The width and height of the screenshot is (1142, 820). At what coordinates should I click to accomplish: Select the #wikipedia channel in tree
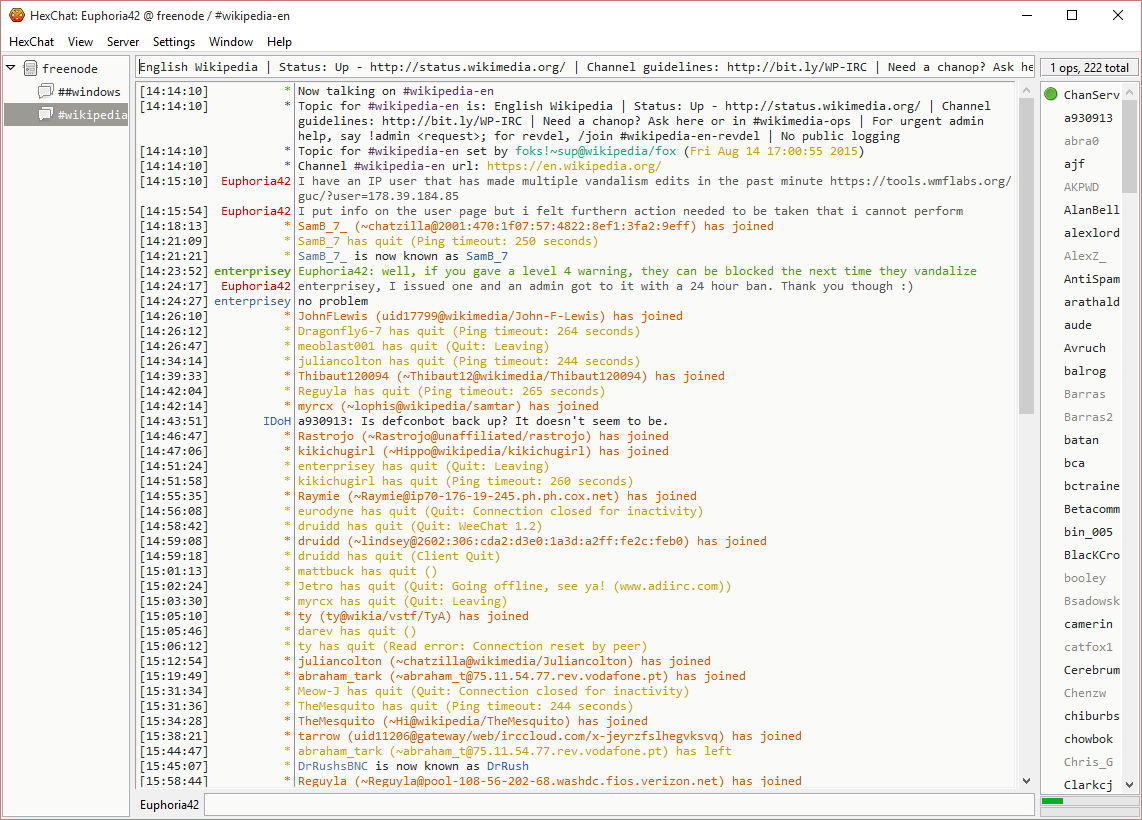pos(92,114)
